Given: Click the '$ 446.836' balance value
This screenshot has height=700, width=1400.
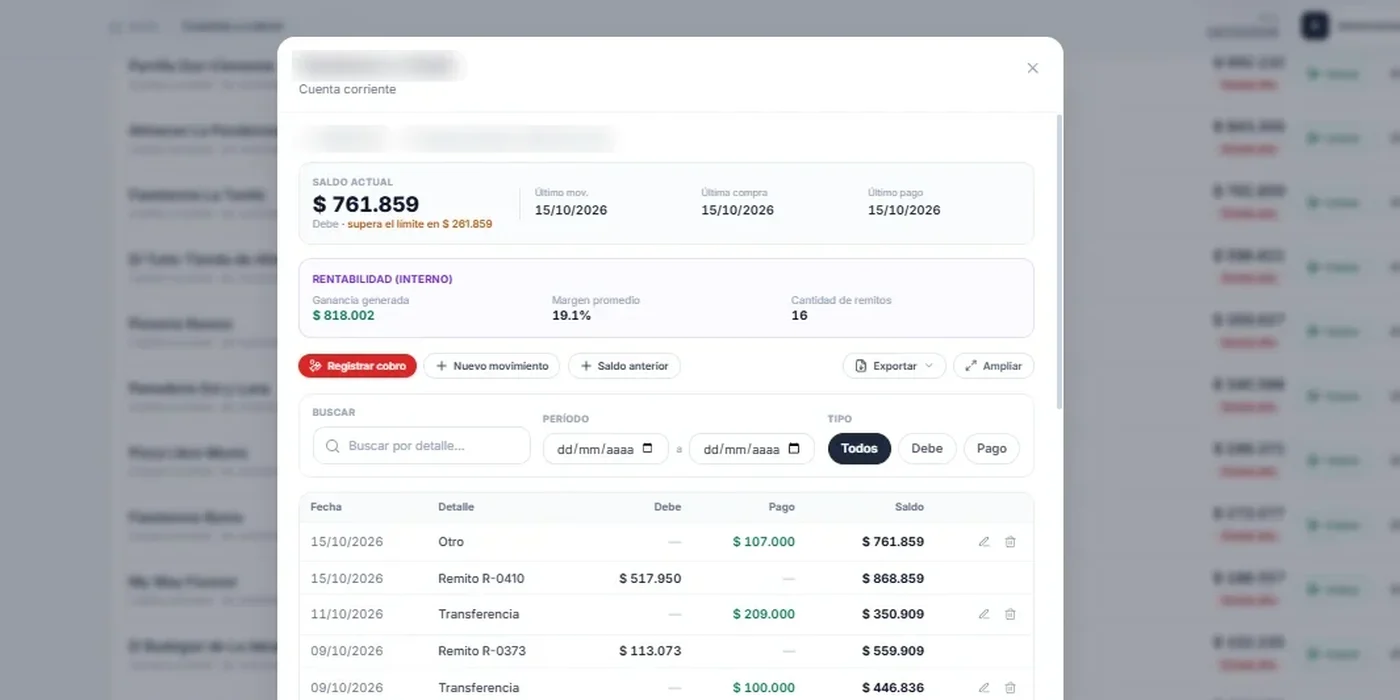Looking at the screenshot, I should (x=893, y=688).
